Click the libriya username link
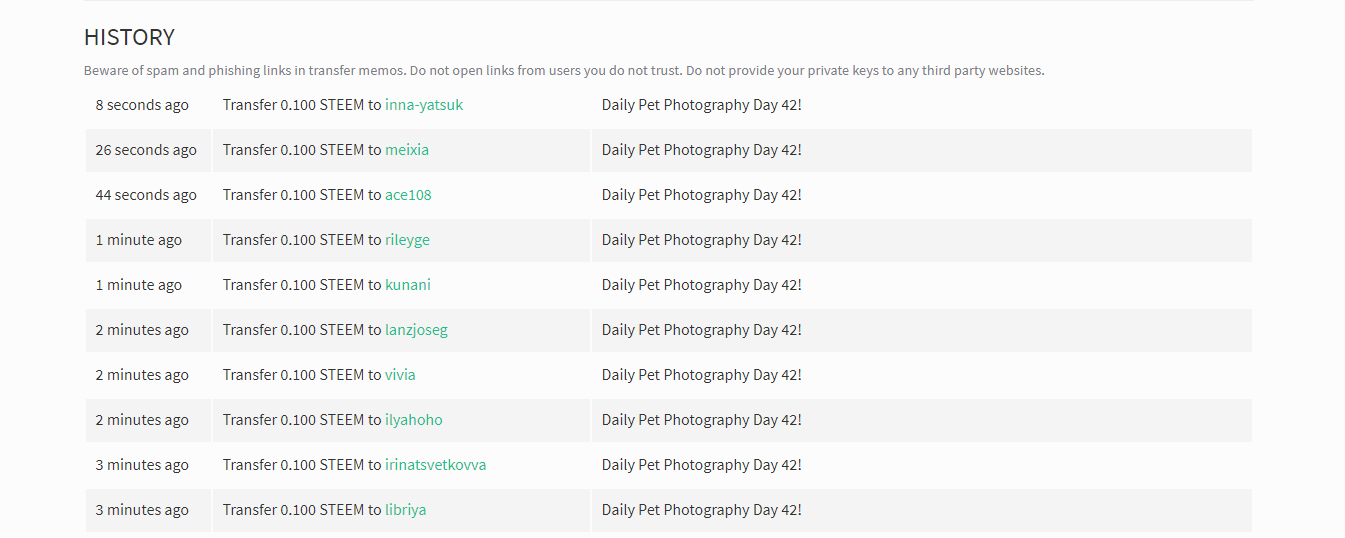 click(x=405, y=510)
